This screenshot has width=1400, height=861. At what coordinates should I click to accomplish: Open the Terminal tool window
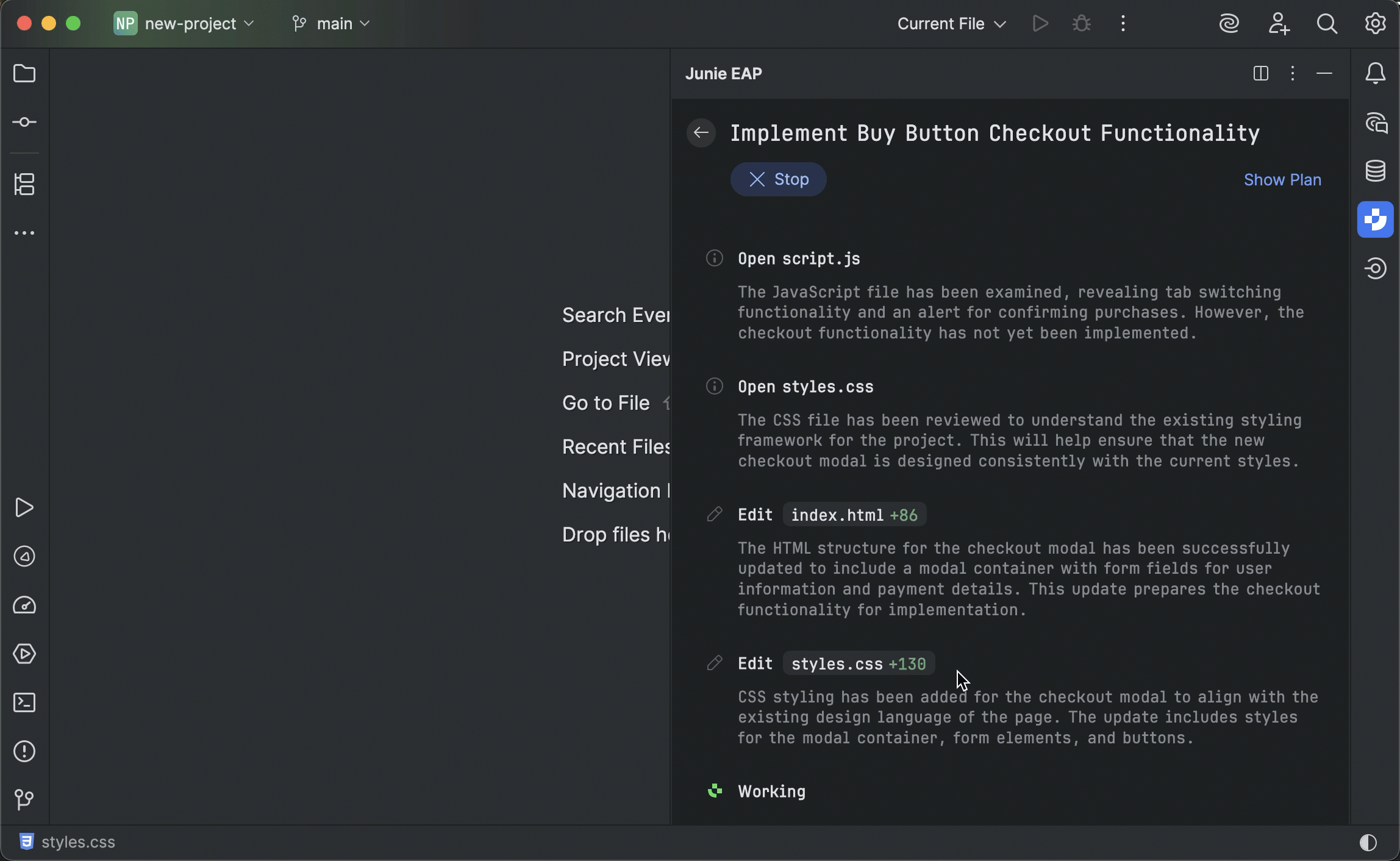(24, 702)
